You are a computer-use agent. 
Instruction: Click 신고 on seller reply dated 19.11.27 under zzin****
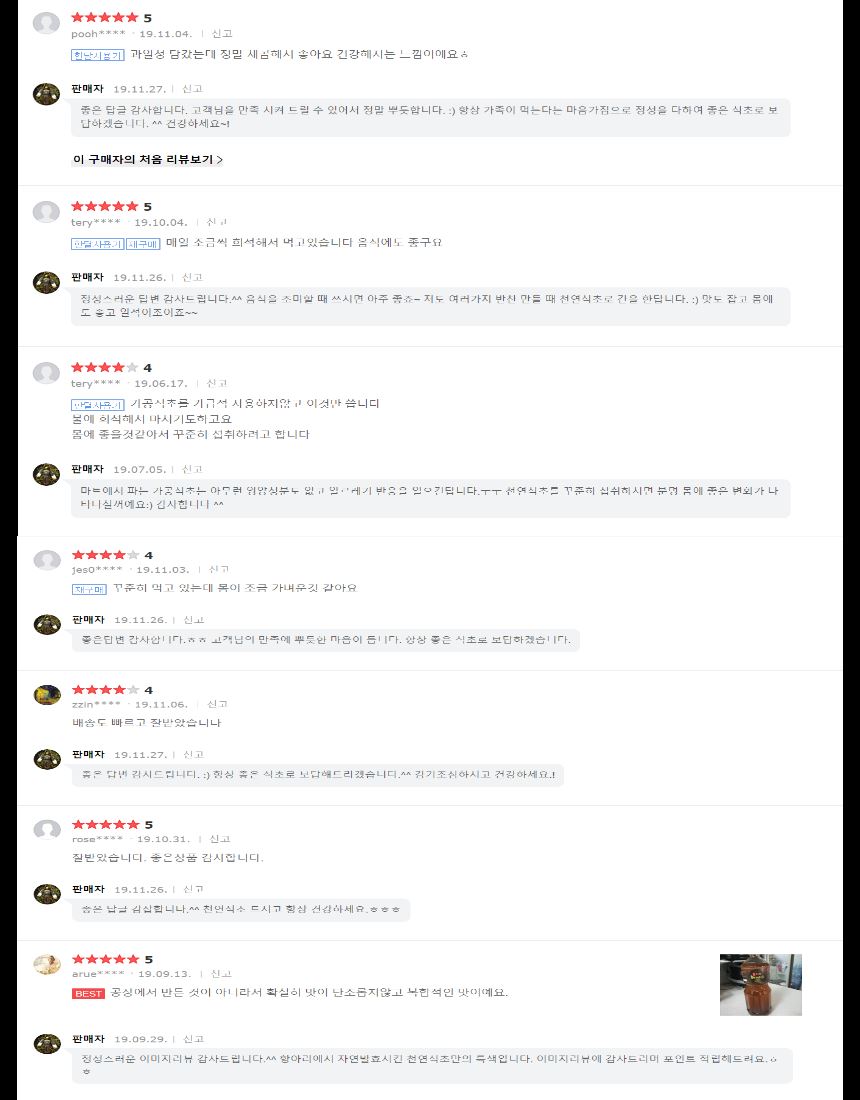pyautogui.click(x=193, y=755)
